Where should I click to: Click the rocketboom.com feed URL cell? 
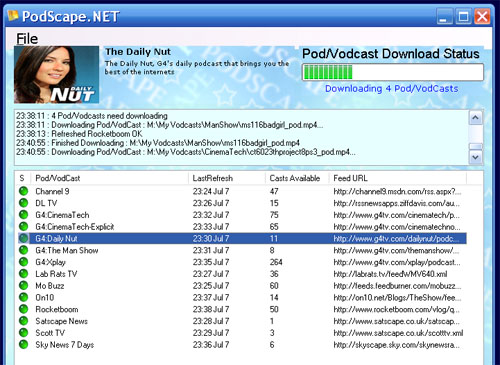tap(397, 309)
